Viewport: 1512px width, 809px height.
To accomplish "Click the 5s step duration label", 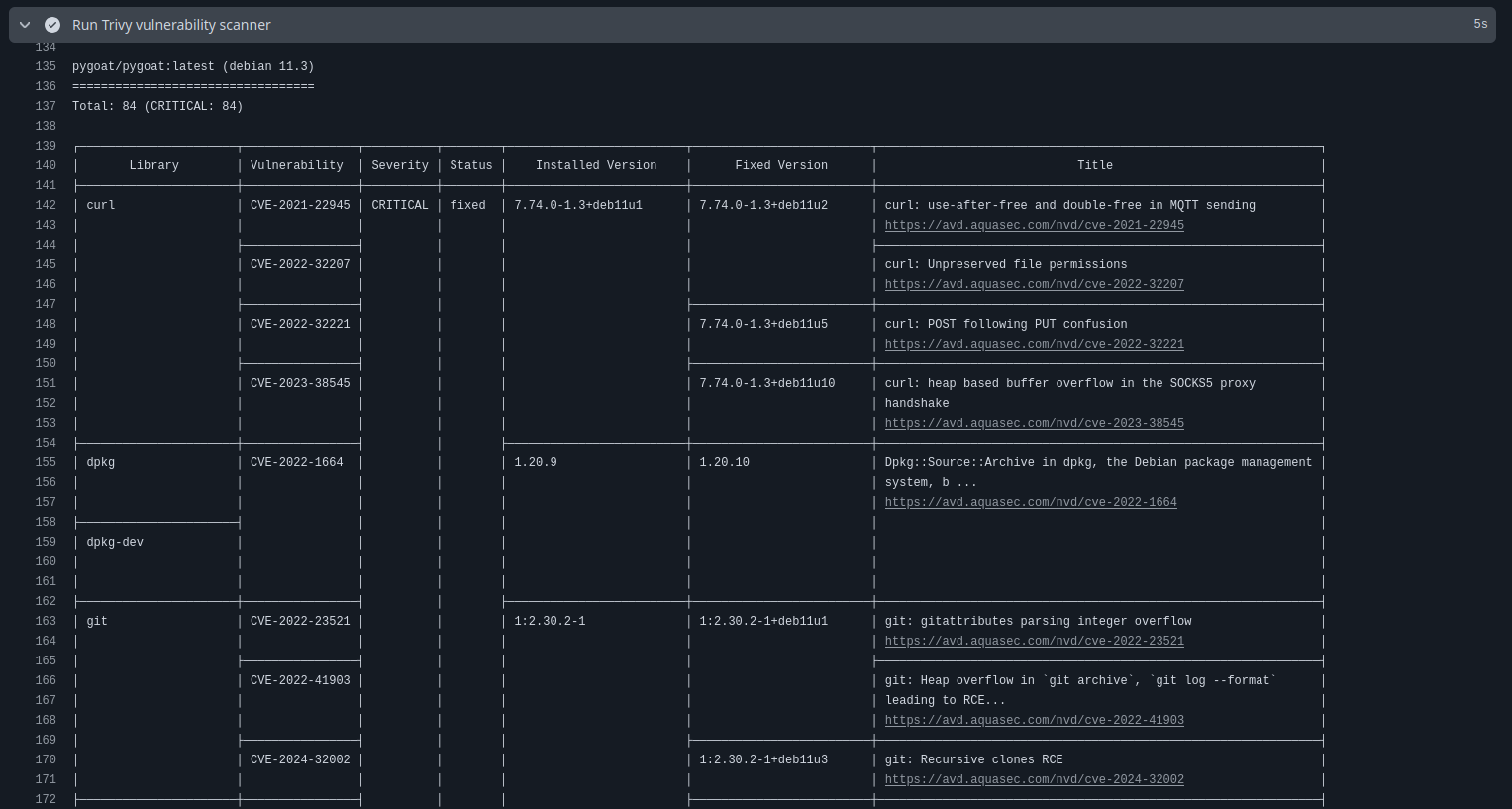I will (x=1480, y=24).
